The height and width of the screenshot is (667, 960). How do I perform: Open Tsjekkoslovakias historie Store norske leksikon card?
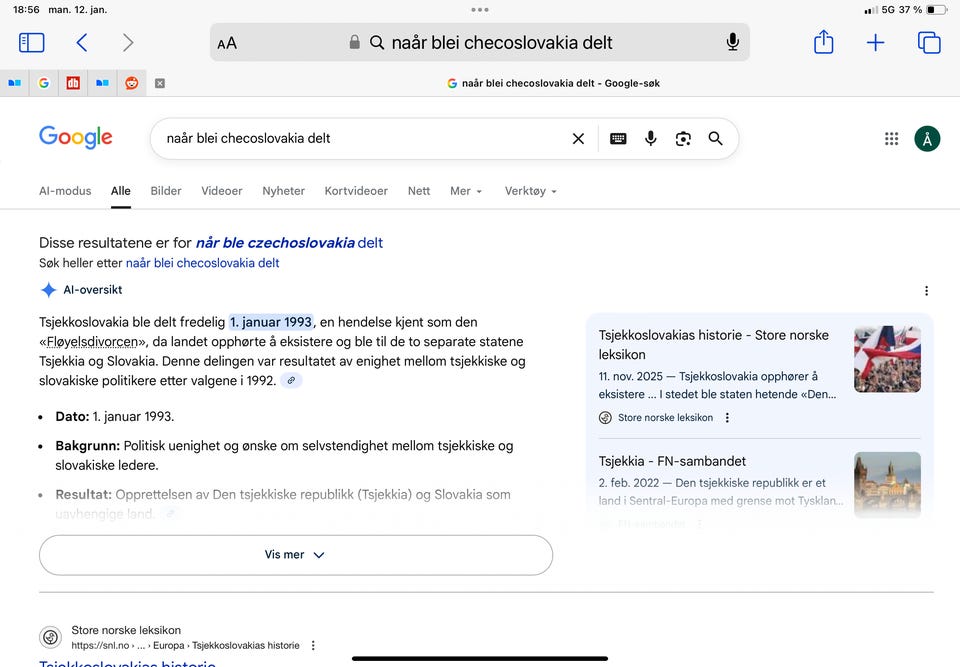pos(713,344)
